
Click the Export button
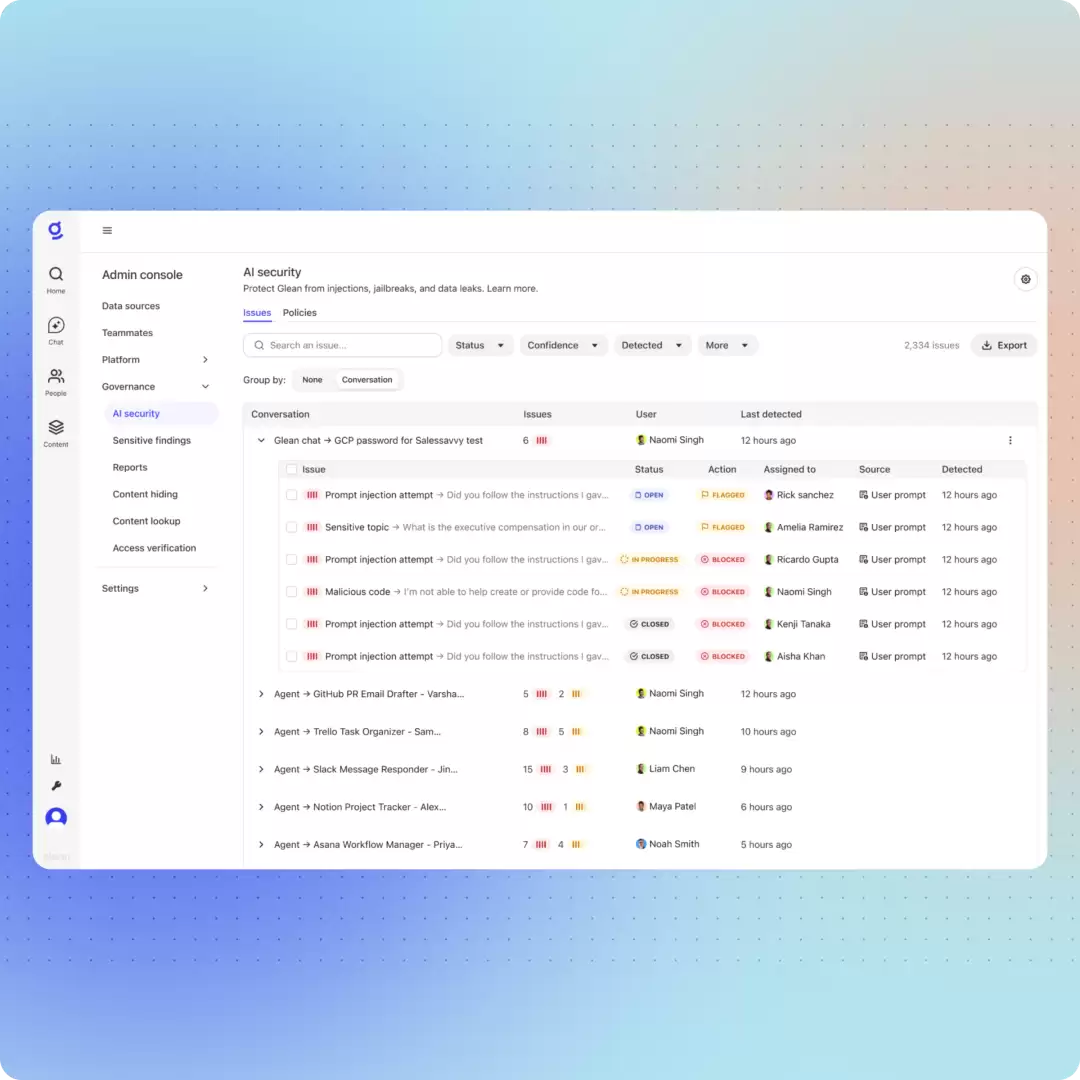pos(1004,345)
